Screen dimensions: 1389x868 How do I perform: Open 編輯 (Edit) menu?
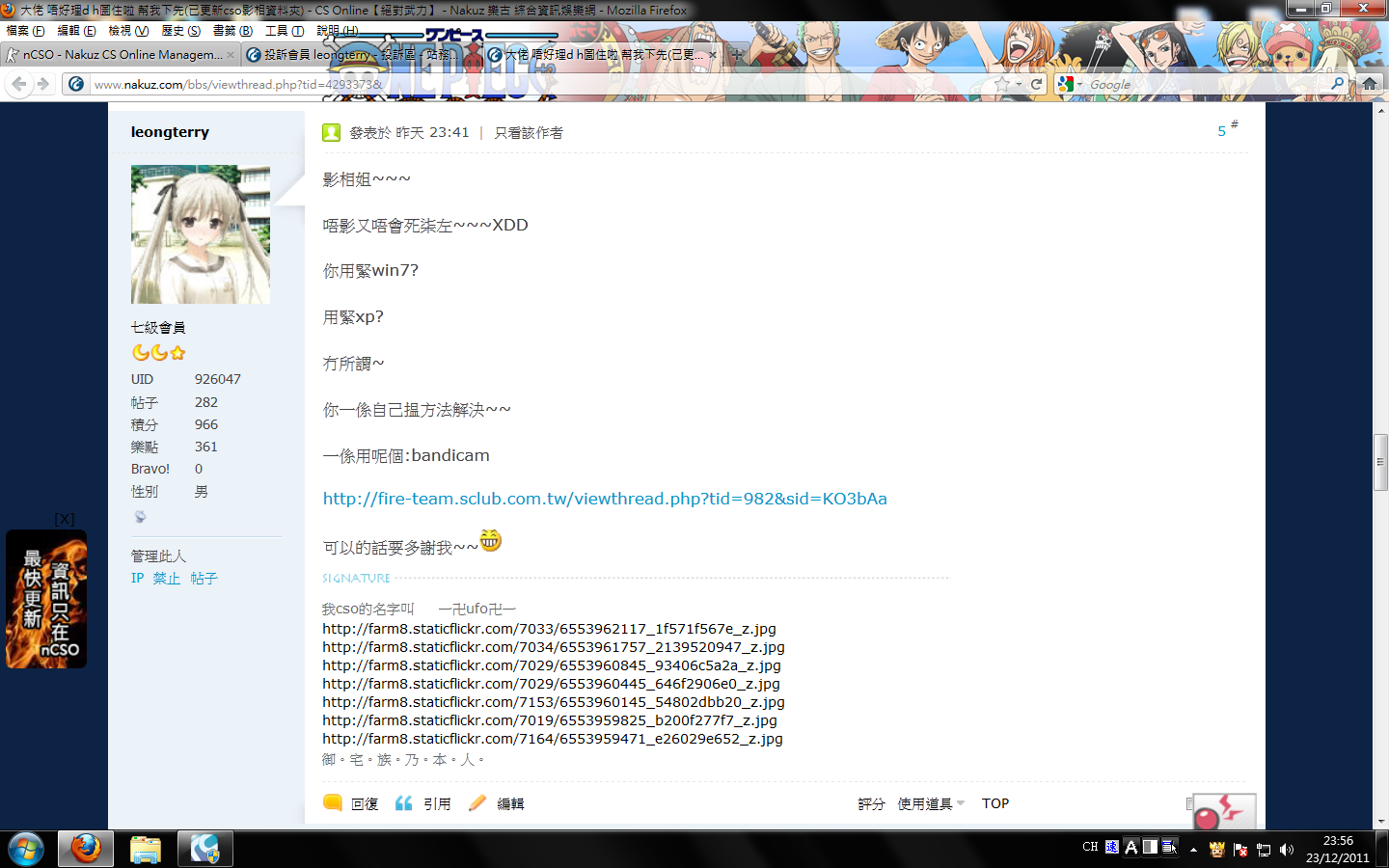77,31
